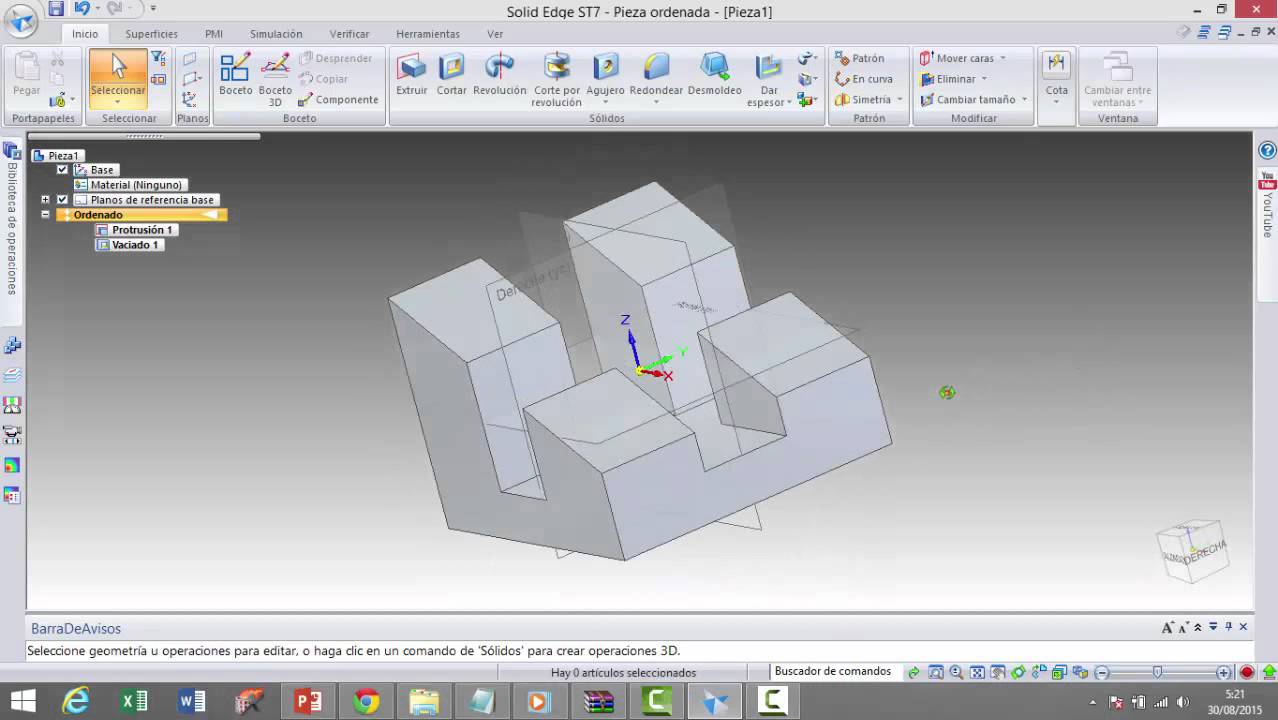This screenshot has height=720, width=1278.
Task: Switch to the Verificar tab
Action: (x=349, y=34)
